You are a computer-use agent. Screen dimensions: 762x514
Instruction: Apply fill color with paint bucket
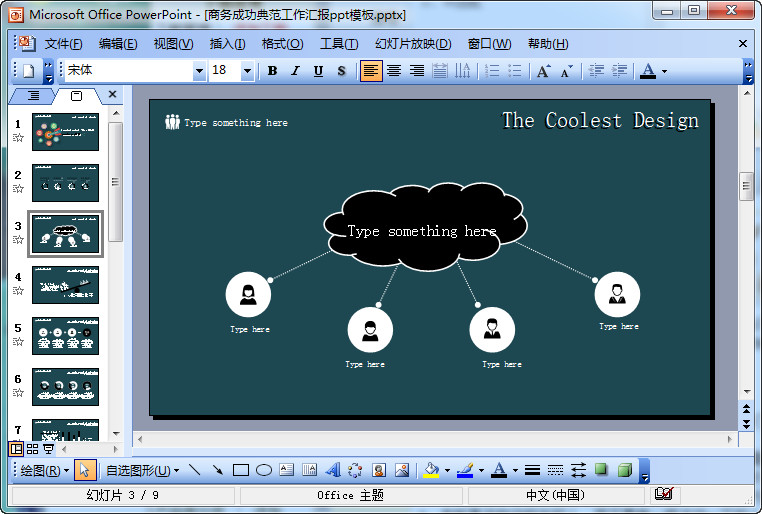coord(431,470)
